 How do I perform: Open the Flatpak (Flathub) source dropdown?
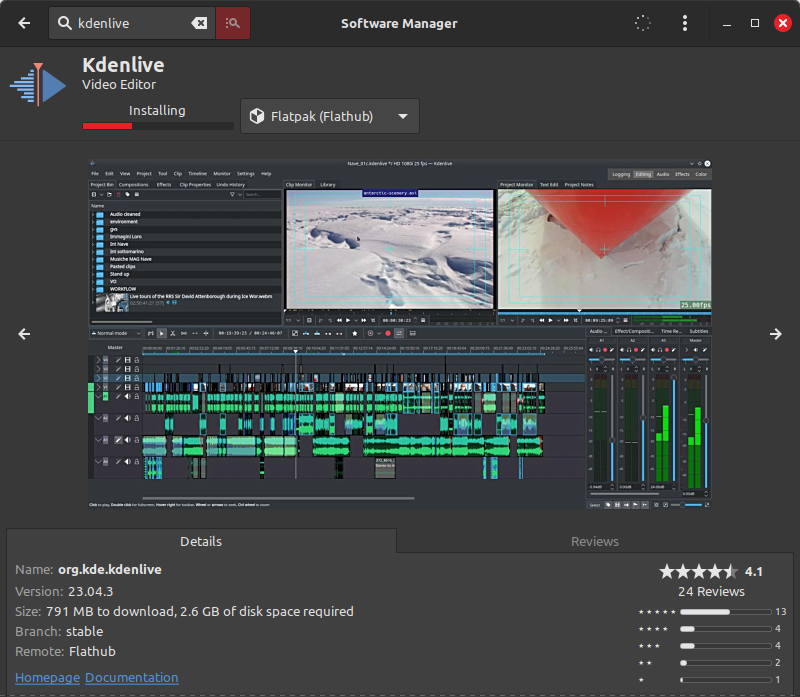click(x=330, y=116)
